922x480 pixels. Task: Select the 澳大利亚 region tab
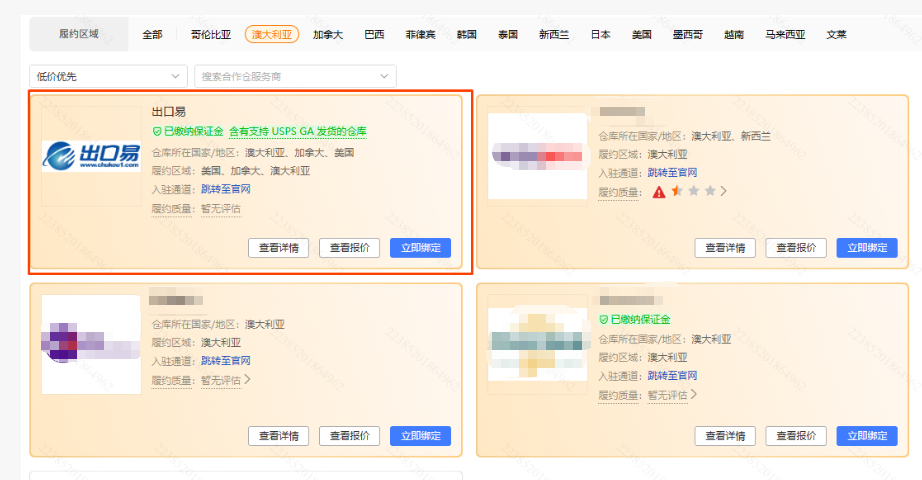[x=271, y=34]
